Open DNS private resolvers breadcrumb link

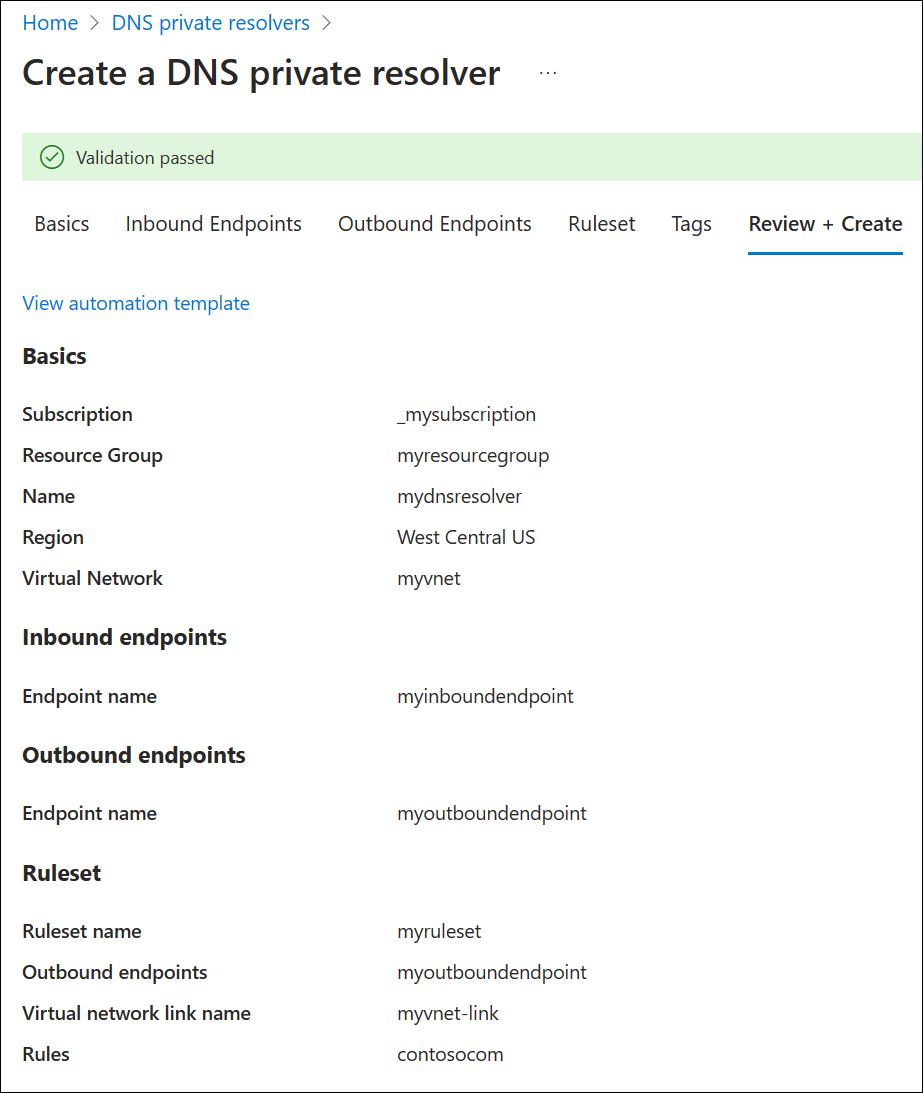pyautogui.click(x=210, y=22)
